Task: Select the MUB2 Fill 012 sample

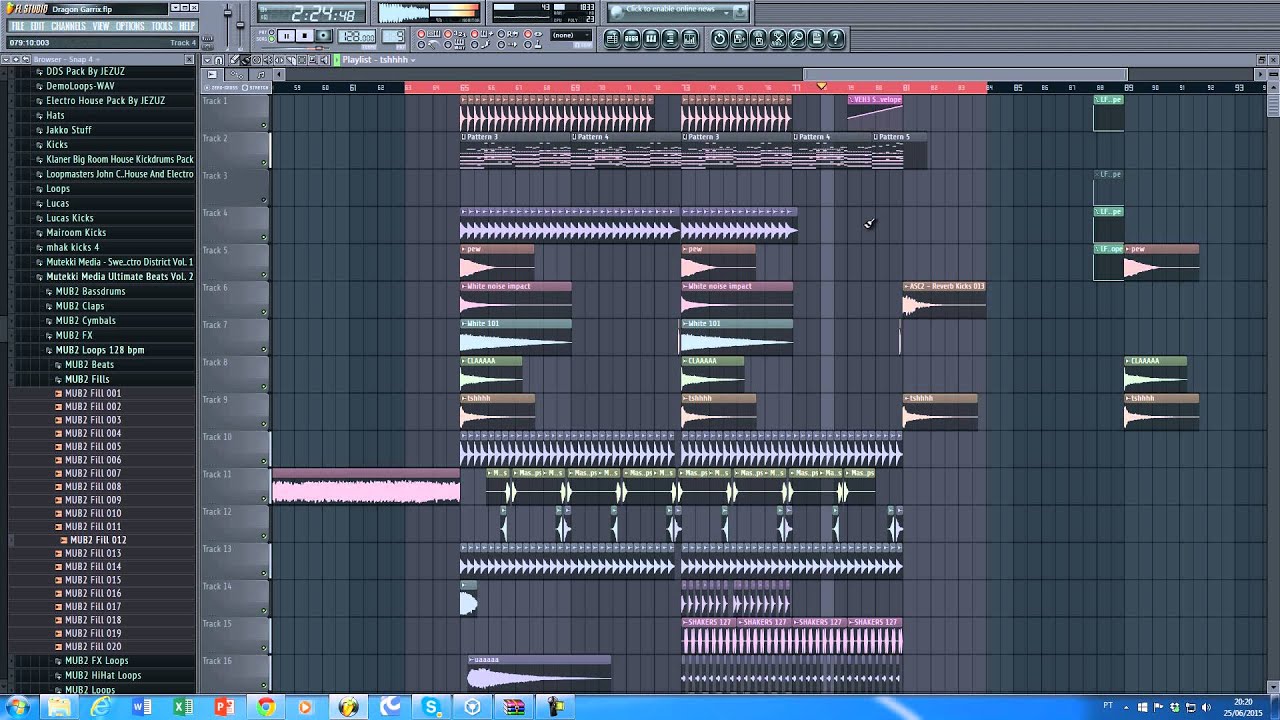Action: (x=98, y=540)
